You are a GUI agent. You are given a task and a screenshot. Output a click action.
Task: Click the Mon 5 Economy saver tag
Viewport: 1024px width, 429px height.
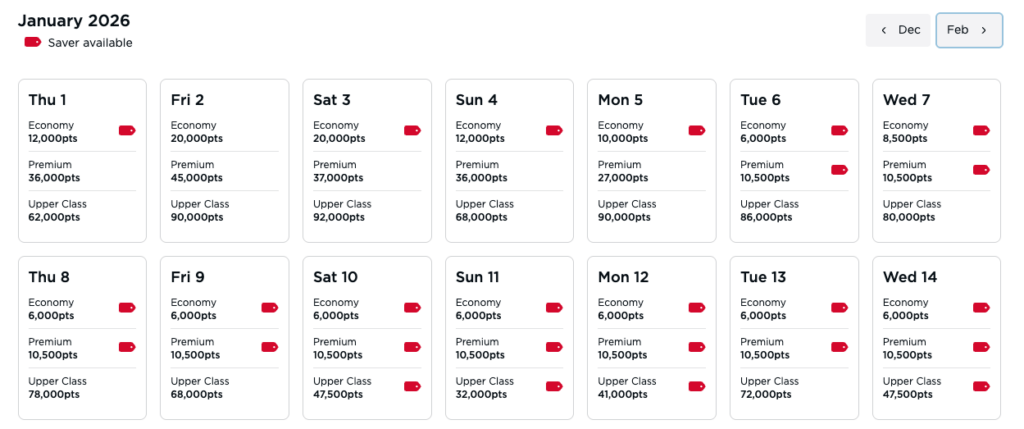click(697, 131)
